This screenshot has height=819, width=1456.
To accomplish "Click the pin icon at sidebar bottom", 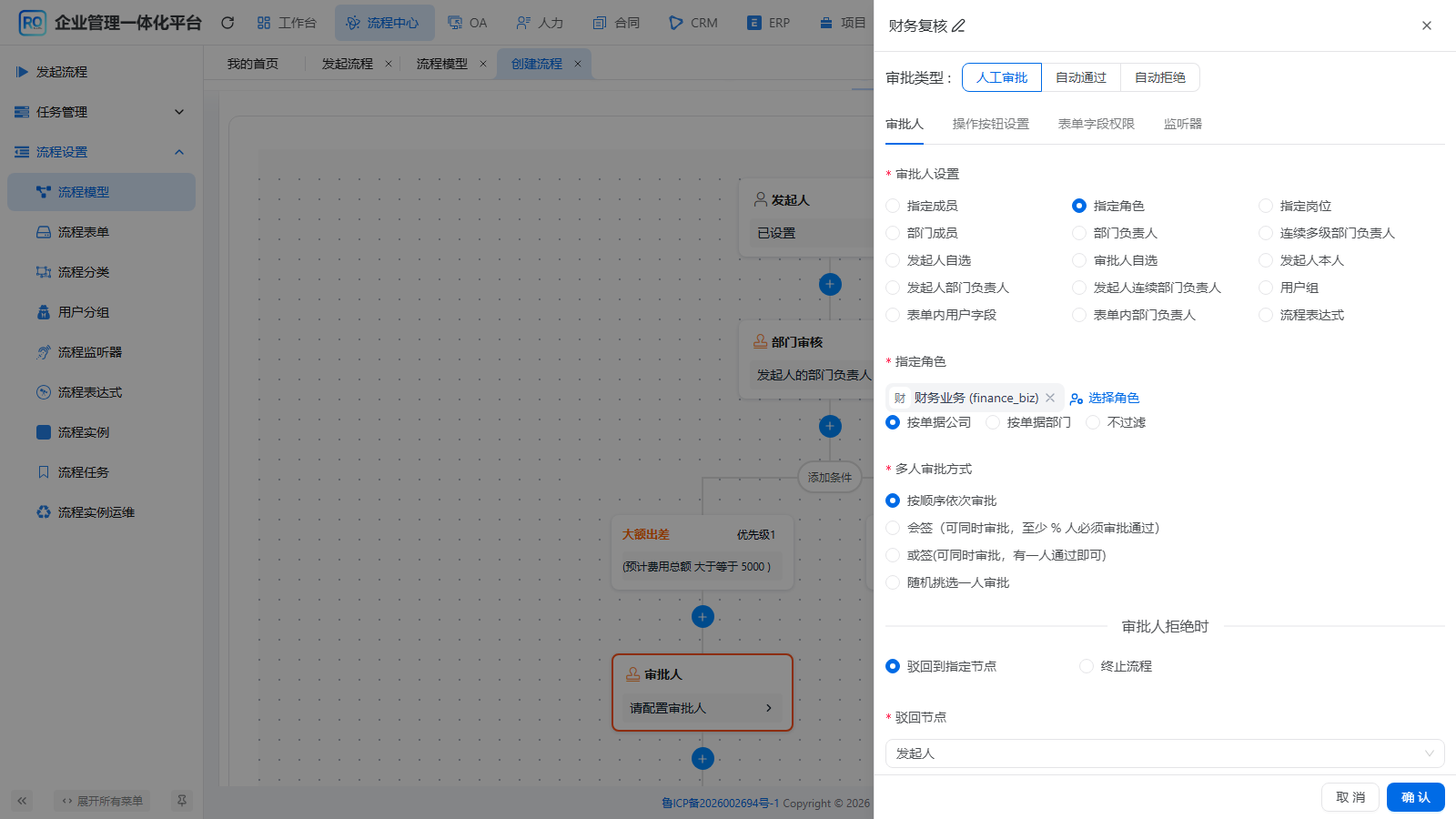I will click(x=182, y=801).
